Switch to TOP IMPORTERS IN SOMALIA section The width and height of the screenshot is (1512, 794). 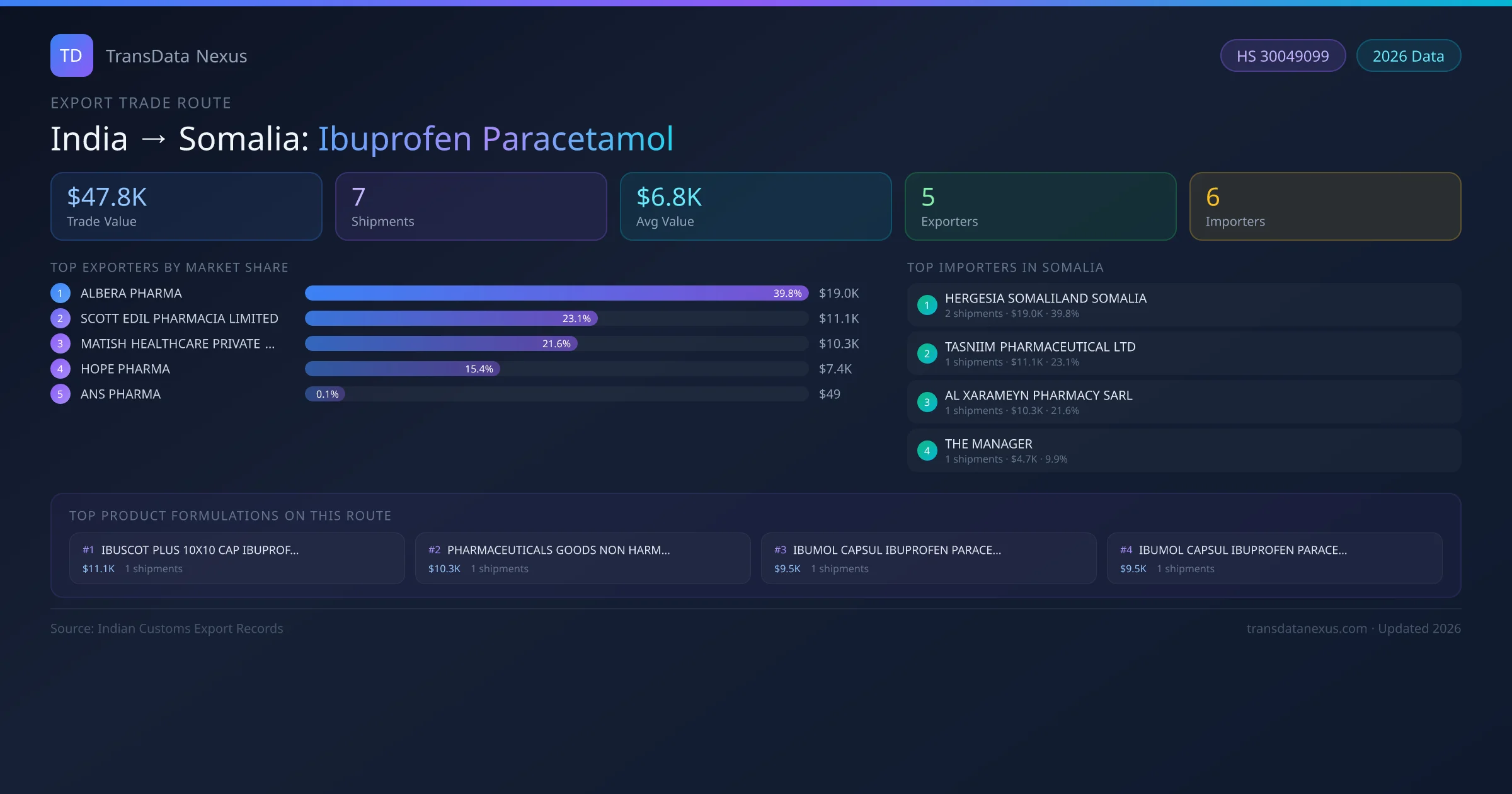(x=1005, y=267)
